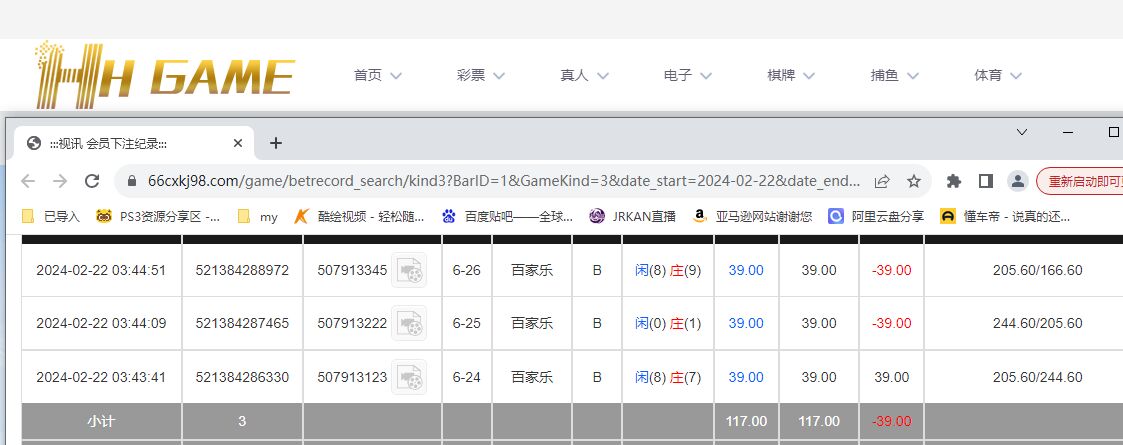
Task: Toggle the browser side panel icon
Action: (985, 181)
